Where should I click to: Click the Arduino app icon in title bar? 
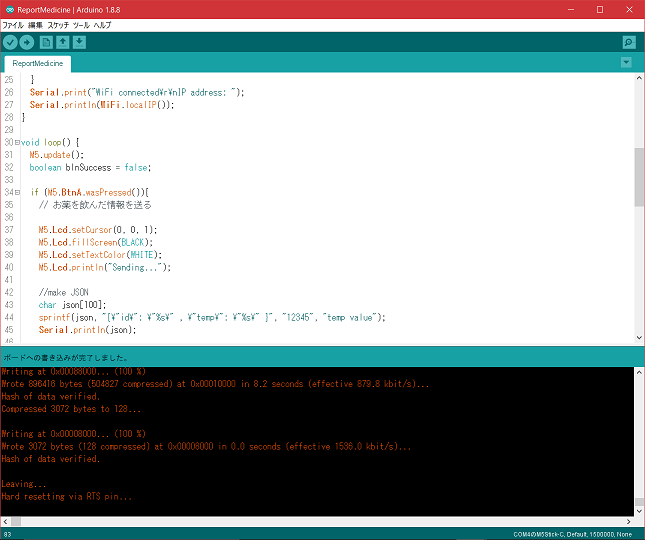(x=10, y=9)
